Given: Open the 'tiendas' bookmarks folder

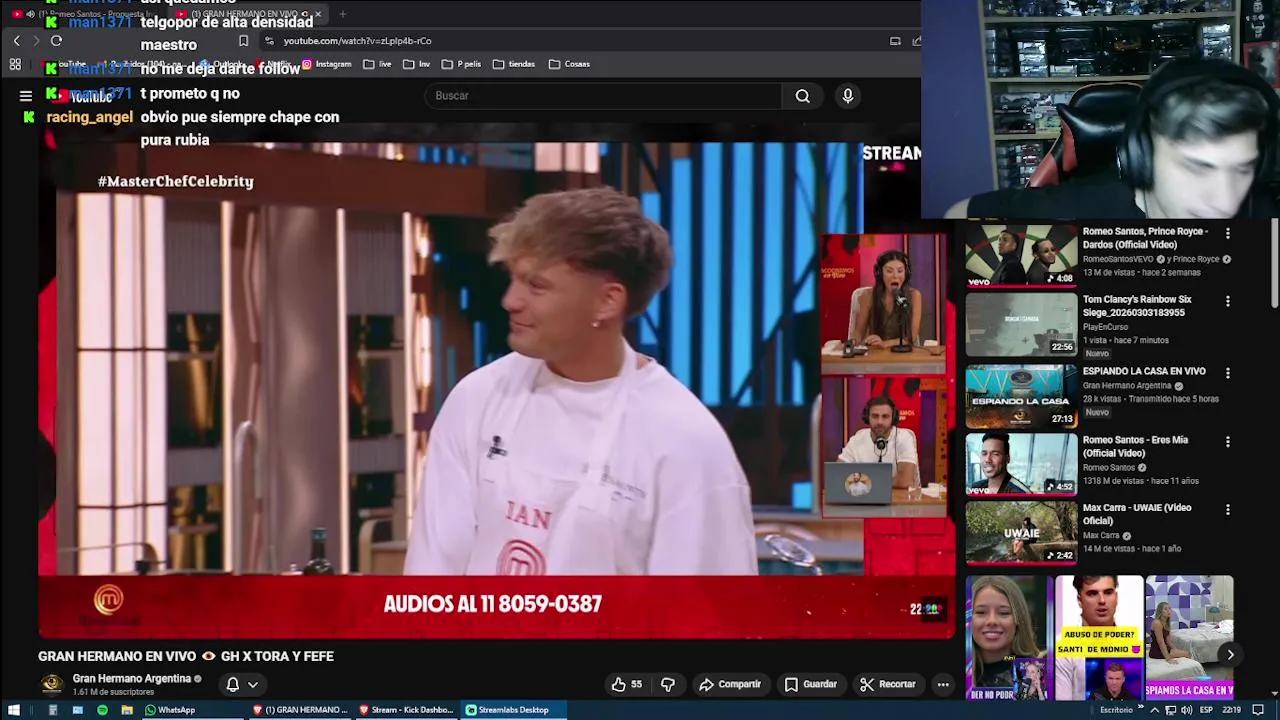Looking at the screenshot, I should [x=514, y=64].
